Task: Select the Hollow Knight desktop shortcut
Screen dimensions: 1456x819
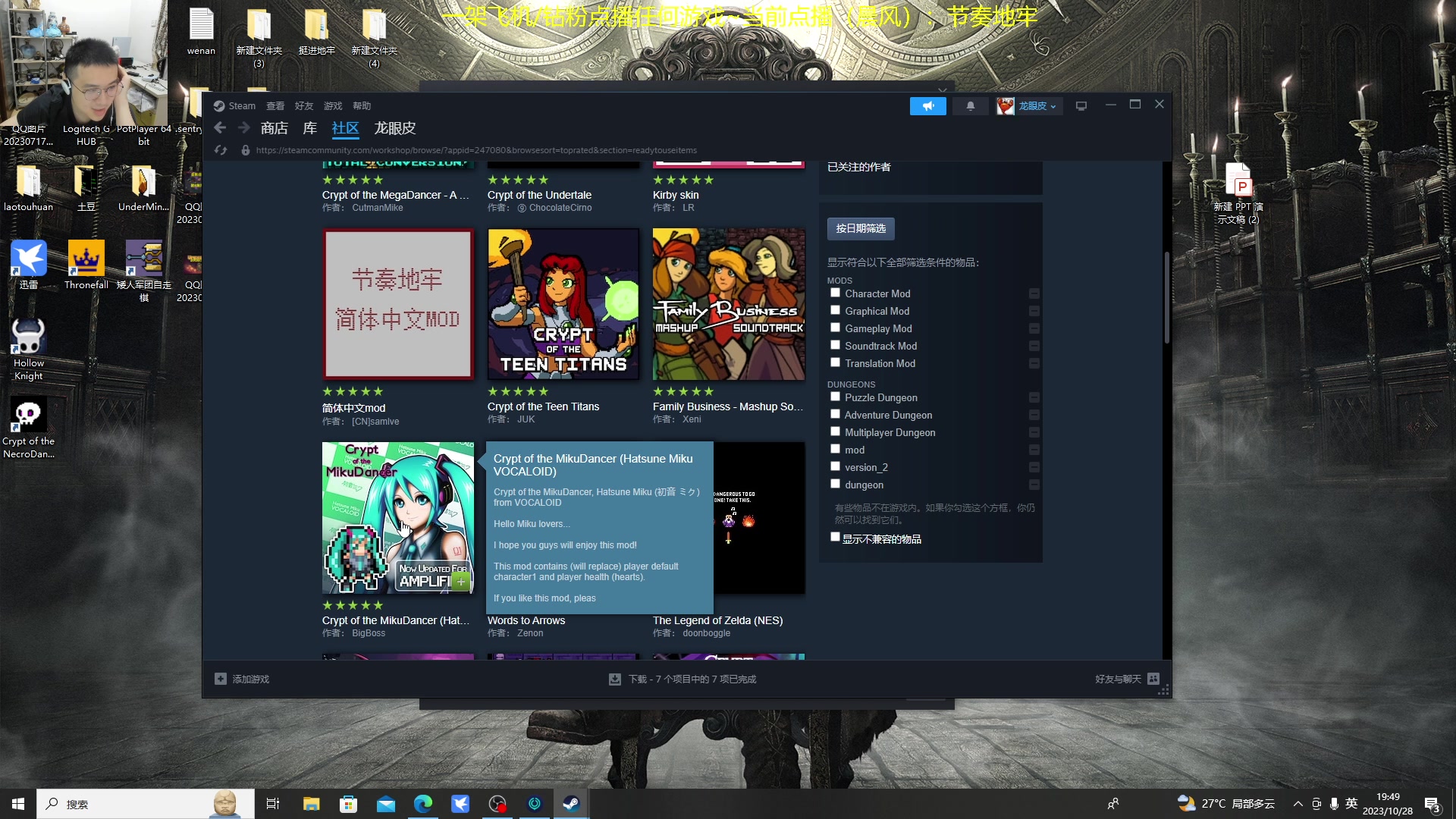Action: coord(29,349)
